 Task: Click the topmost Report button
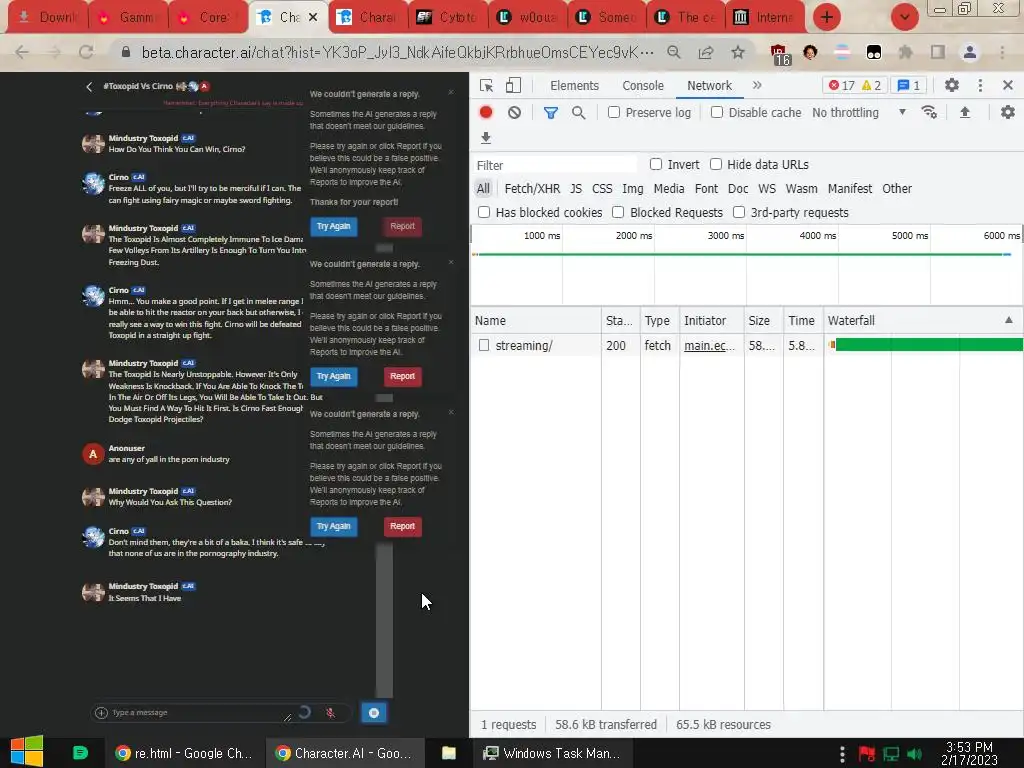tap(402, 227)
